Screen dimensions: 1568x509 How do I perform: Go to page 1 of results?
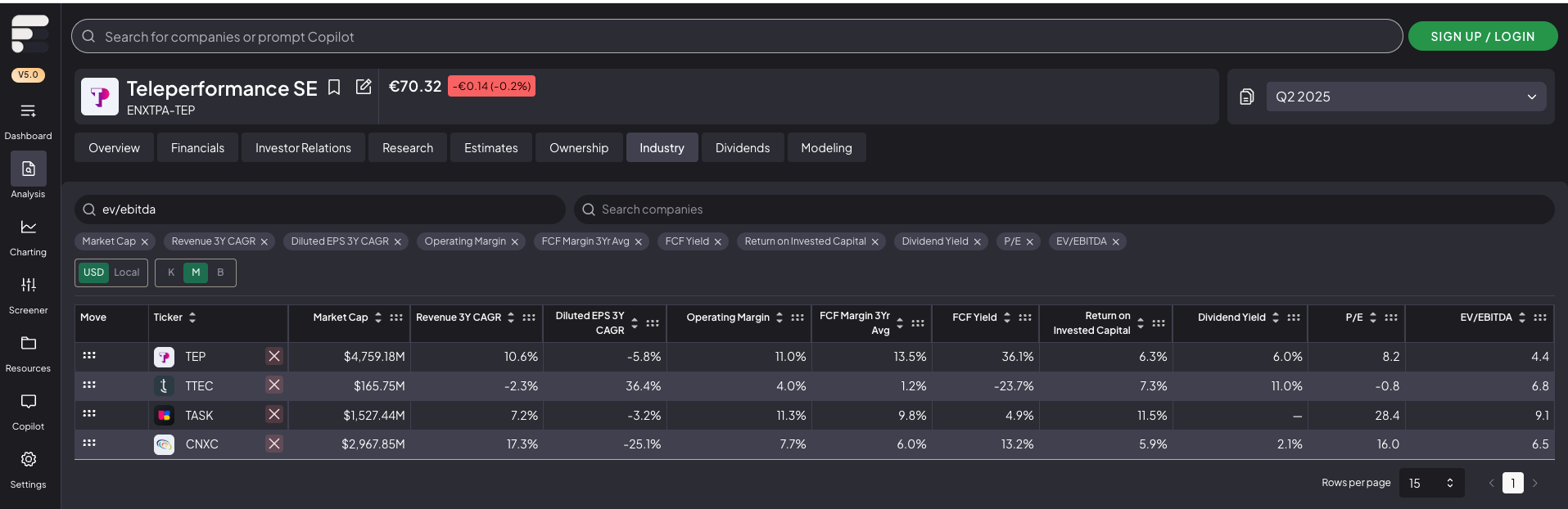tap(1513, 483)
